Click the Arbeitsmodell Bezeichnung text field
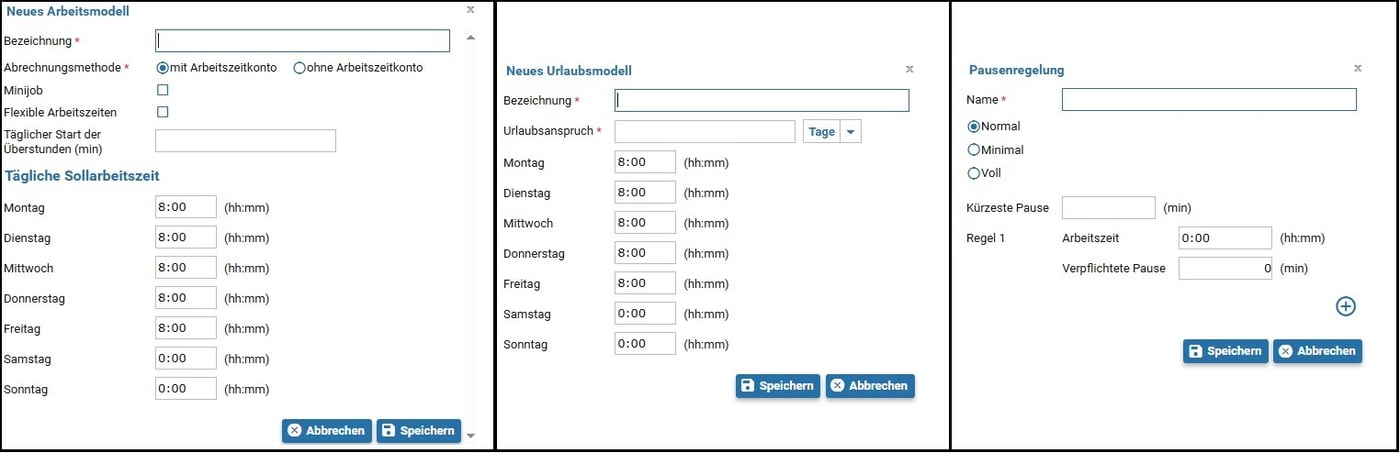 302,41
